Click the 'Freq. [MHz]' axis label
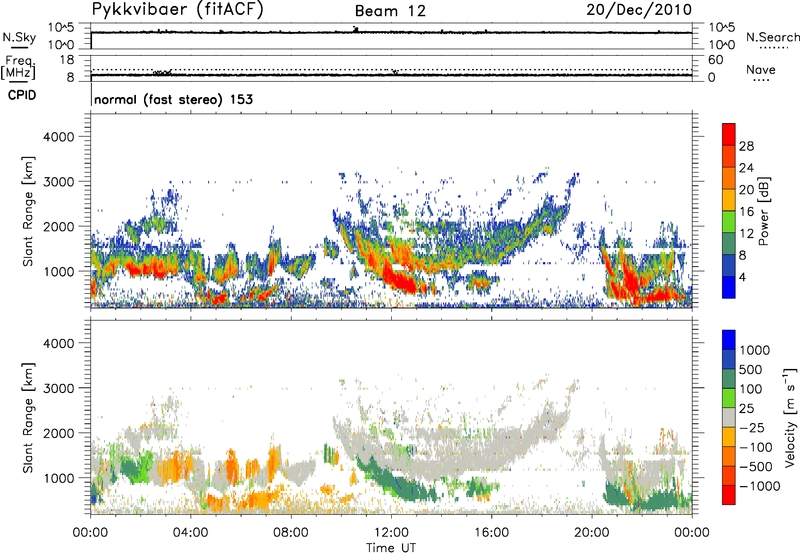 click(19, 67)
